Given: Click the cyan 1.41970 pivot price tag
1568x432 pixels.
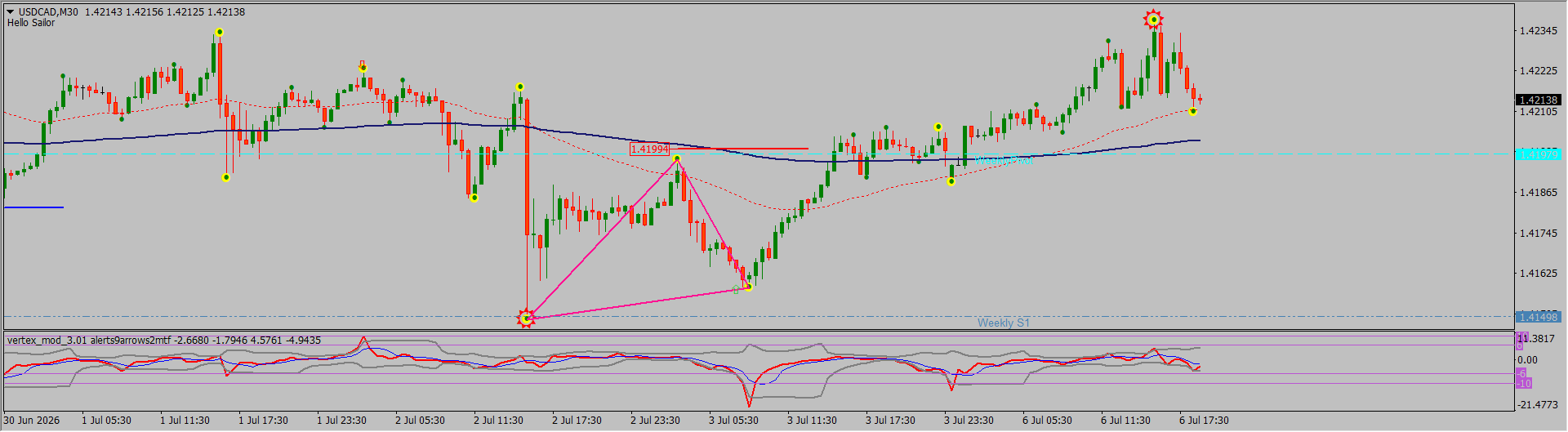Looking at the screenshot, I should click(x=1538, y=154).
